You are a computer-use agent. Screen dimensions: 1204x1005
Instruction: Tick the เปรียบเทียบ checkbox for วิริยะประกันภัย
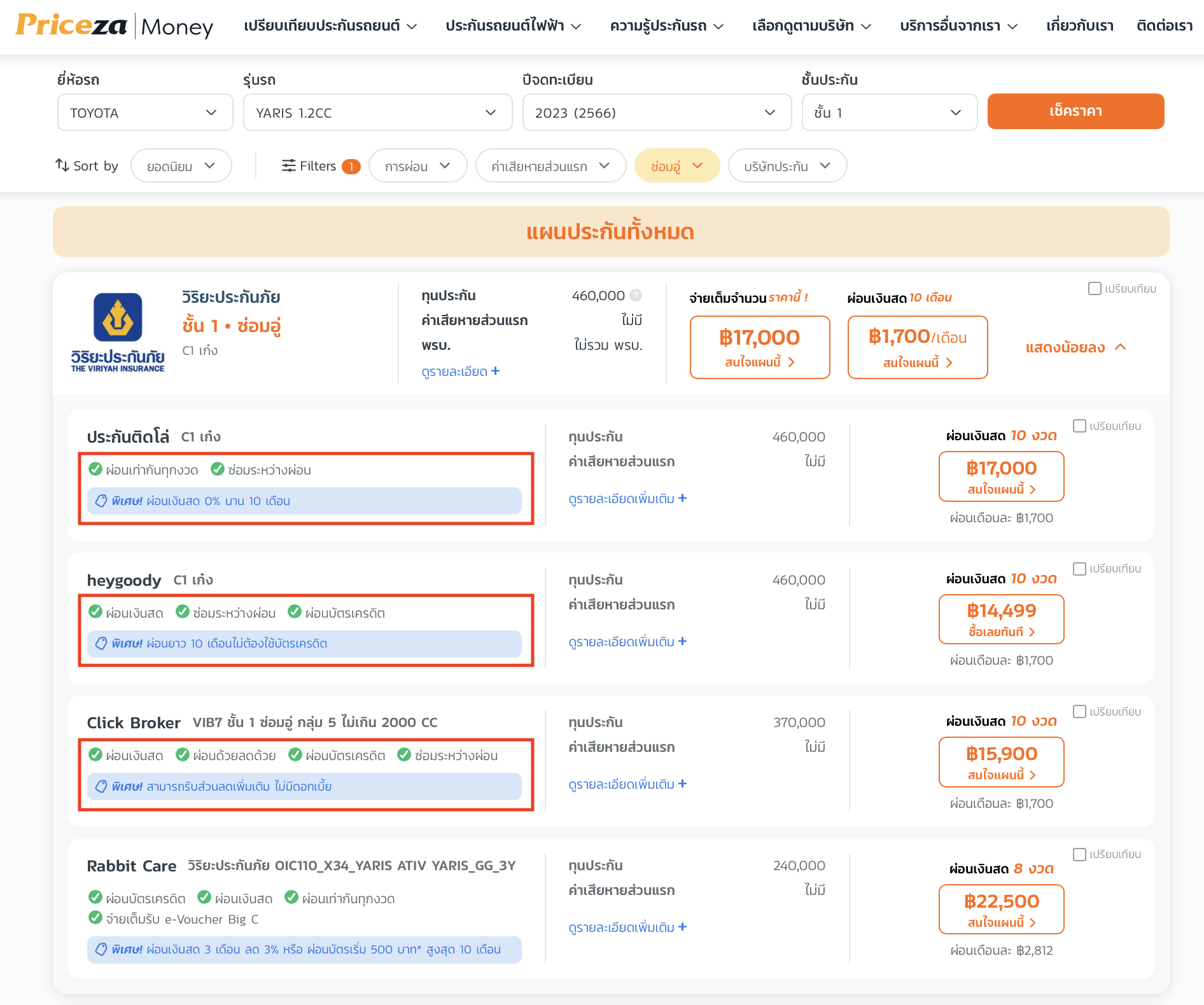point(1095,289)
